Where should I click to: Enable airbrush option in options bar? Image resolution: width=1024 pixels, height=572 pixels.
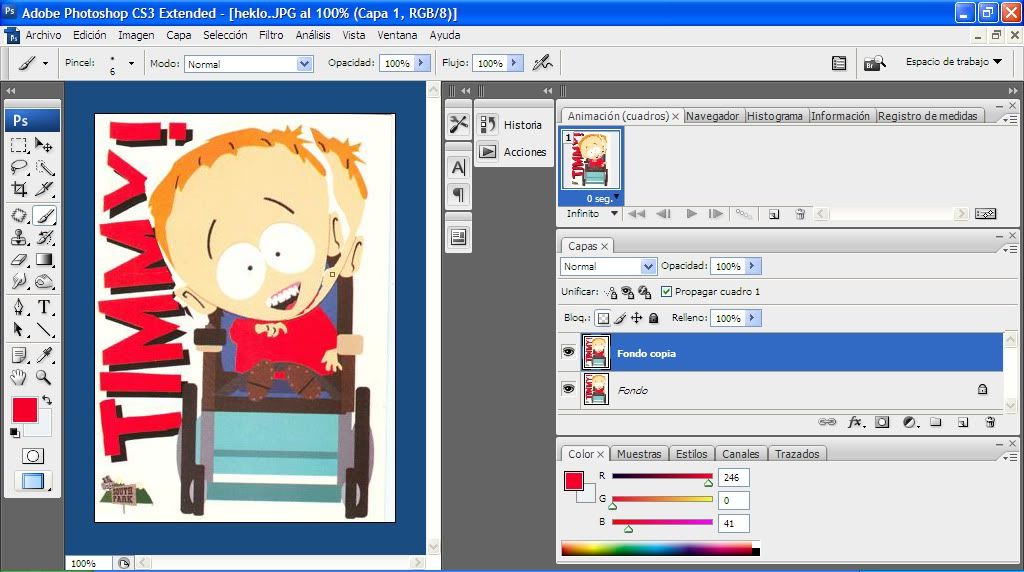pyautogui.click(x=542, y=63)
